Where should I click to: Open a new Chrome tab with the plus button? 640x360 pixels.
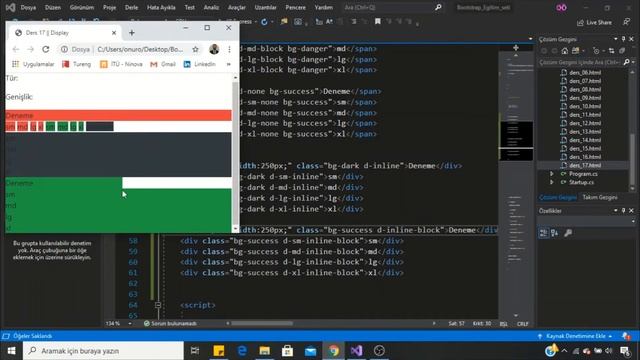click(131, 33)
